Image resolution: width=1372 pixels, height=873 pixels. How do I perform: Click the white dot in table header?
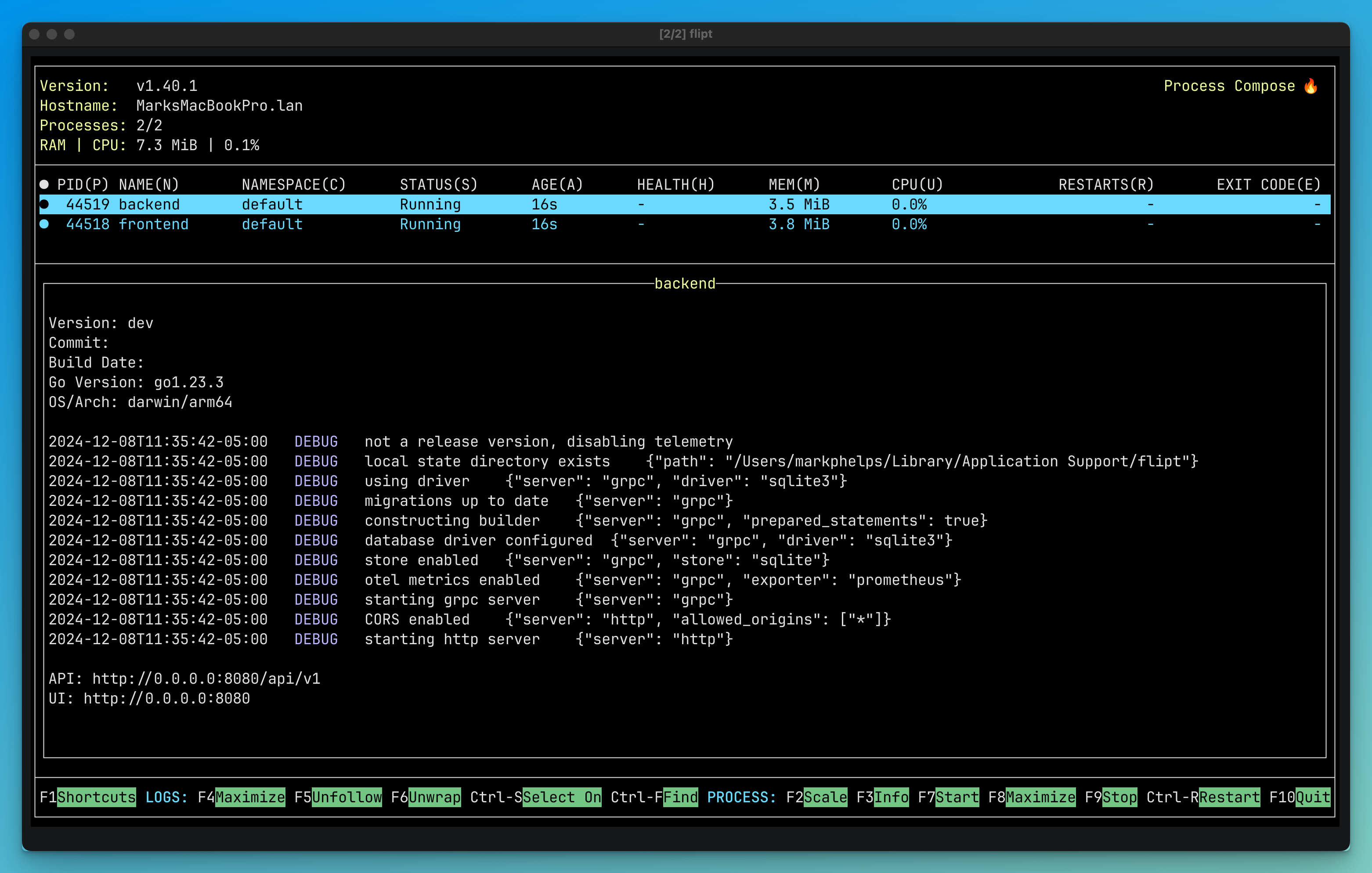44,184
